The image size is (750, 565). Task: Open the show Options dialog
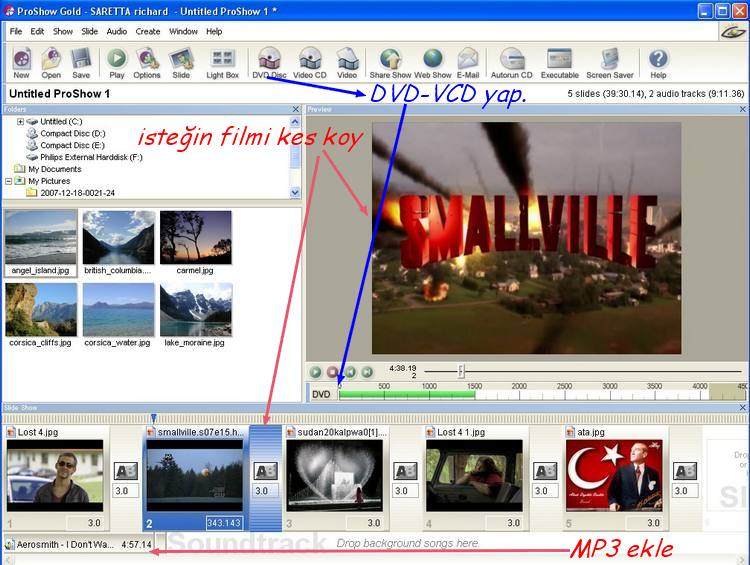pos(147,63)
